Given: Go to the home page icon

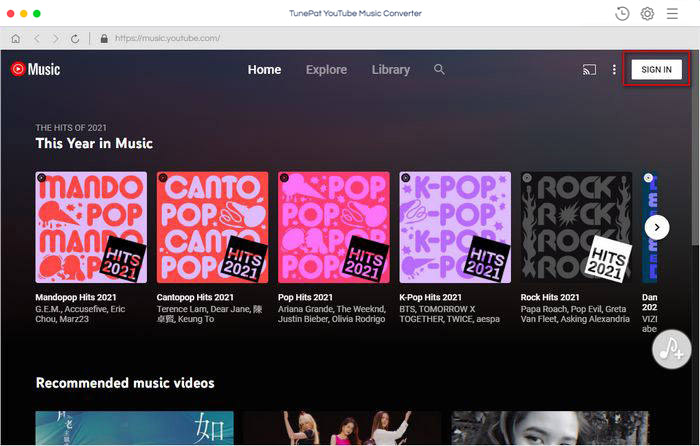Looking at the screenshot, I should point(15,38).
